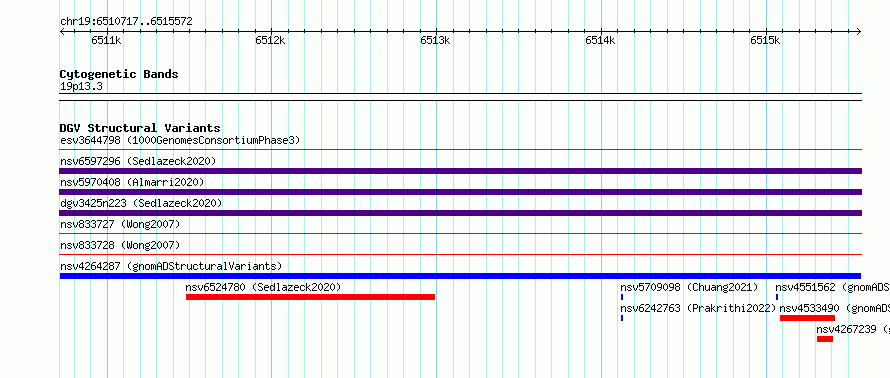Click the left arrowhead of the ruler
The height and width of the screenshot is (378, 890).
pos(62,31)
